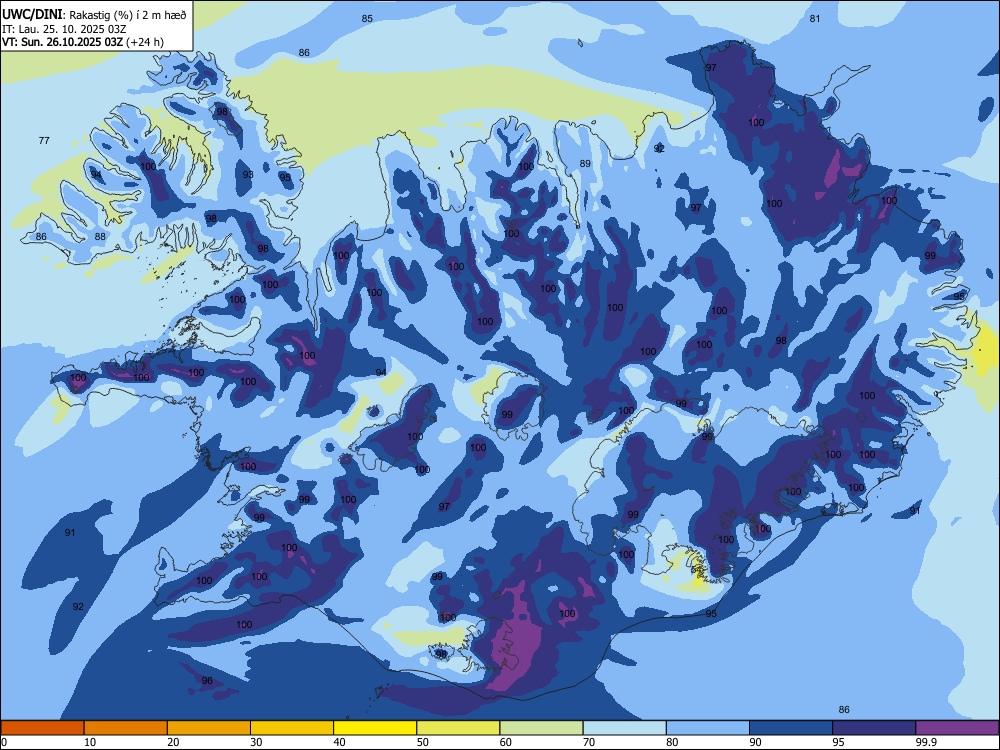1000x750 pixels.
Task: Click the 'VT: Sun. 26.10.2025 03Z' valid time
Action: click(x=62, y=43)
